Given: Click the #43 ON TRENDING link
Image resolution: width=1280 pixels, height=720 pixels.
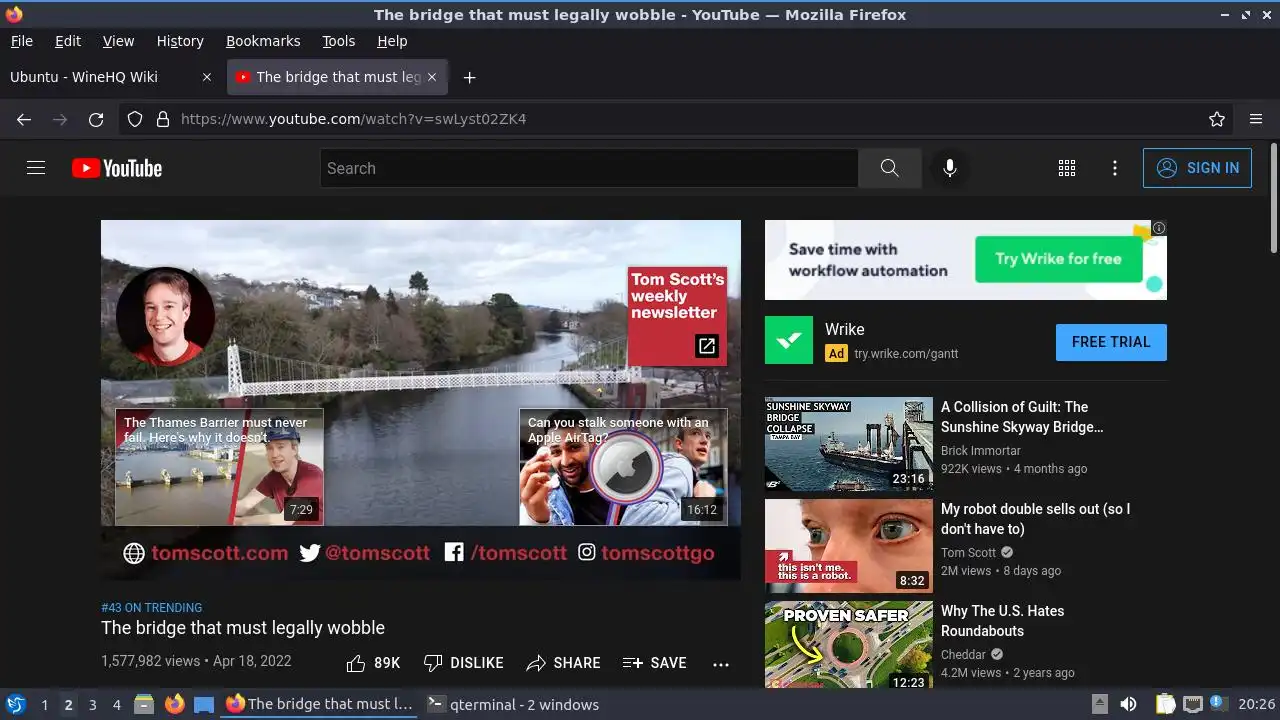Looking at the screenshot, I should click(x=151, y=608).
